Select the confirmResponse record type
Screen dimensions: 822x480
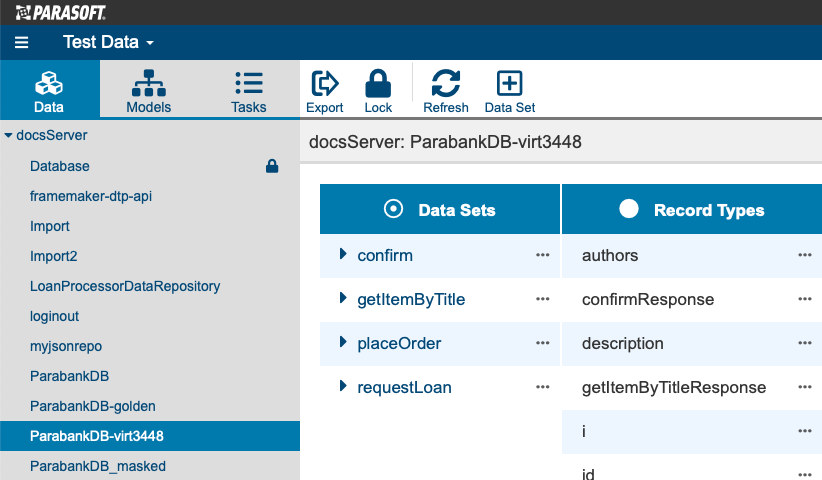[x=648, y=299]
